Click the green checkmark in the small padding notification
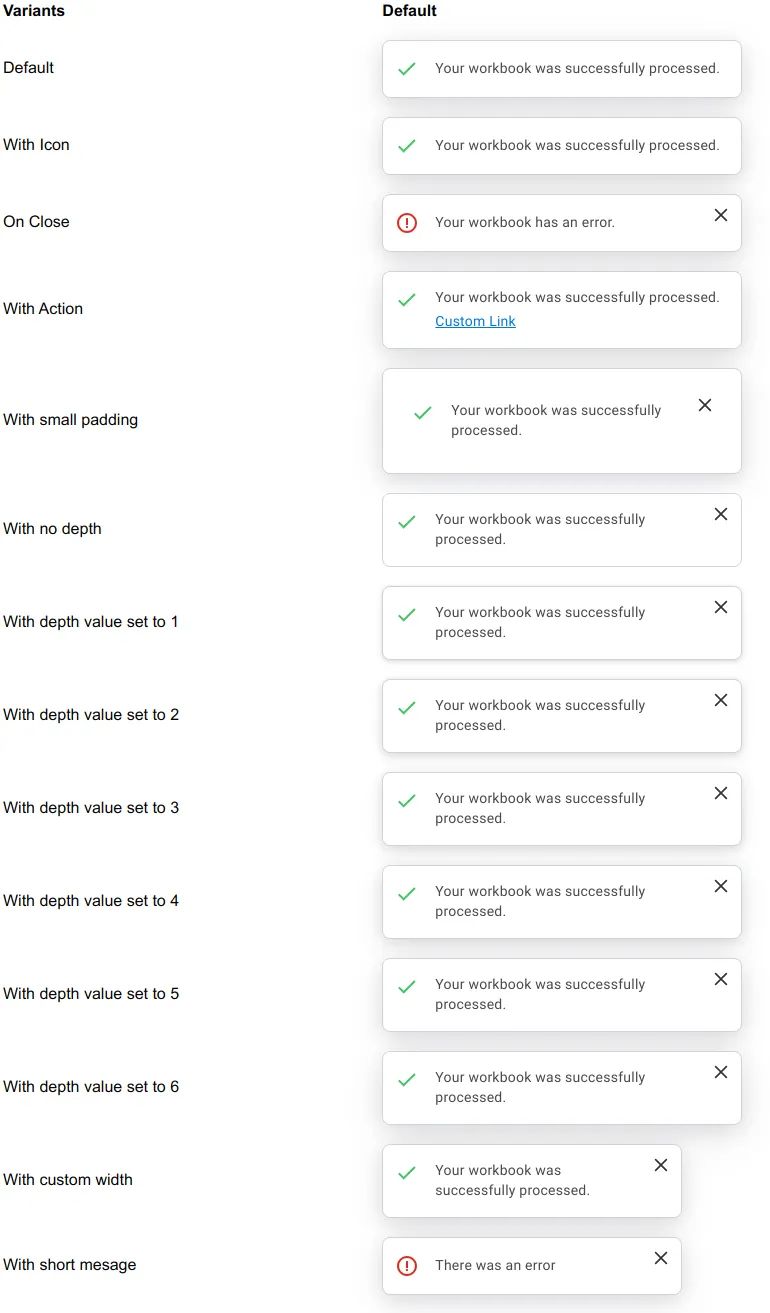The width and height of the screenshot is (770, 1313). tap(423, 412)
